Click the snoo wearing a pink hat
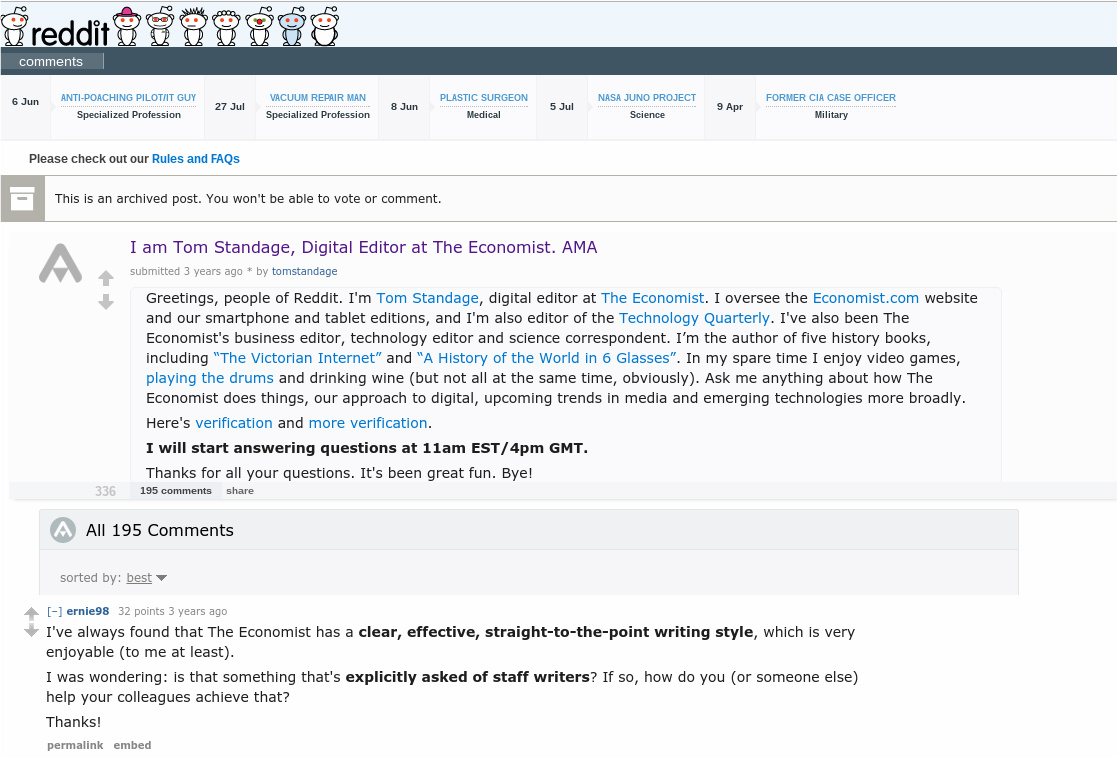Screen dimensions: 1117x757 [128, 26]
